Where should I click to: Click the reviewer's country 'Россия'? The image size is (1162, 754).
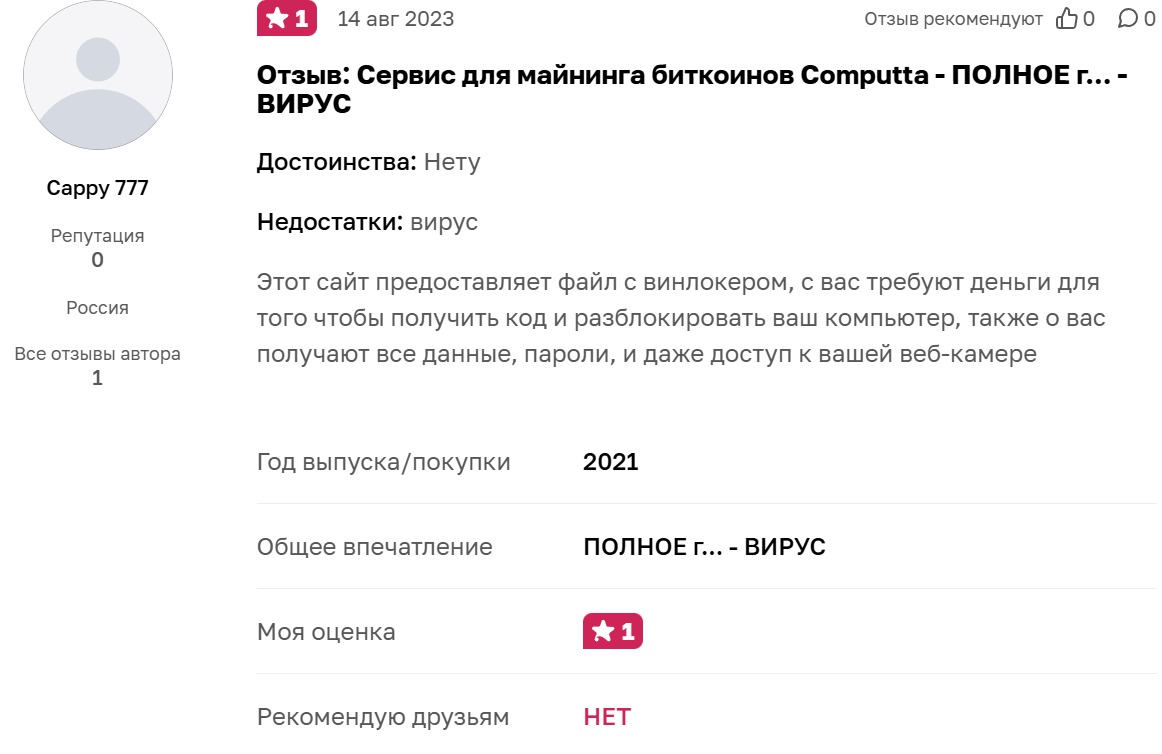(98, 308)
